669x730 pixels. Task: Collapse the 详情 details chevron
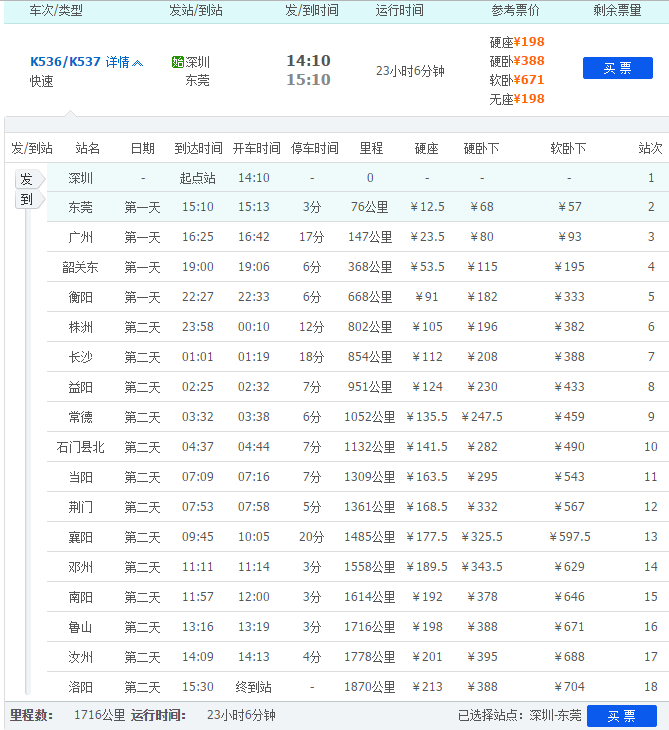click(x=137, y=63)
